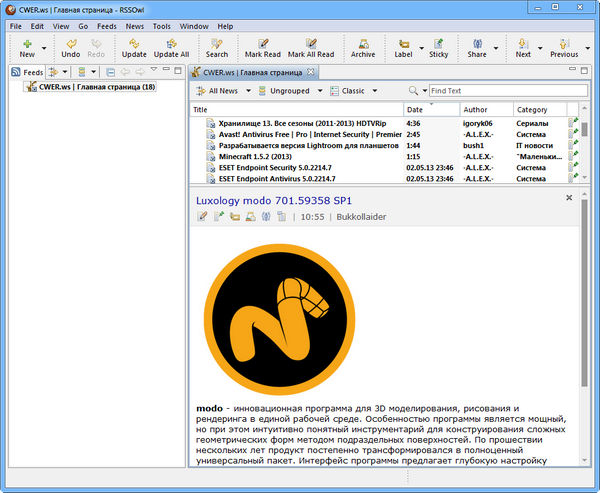Click the New feed toolbar icon
Image resolution: width=600 pixels, height=493 pixels.
point(26,48)
